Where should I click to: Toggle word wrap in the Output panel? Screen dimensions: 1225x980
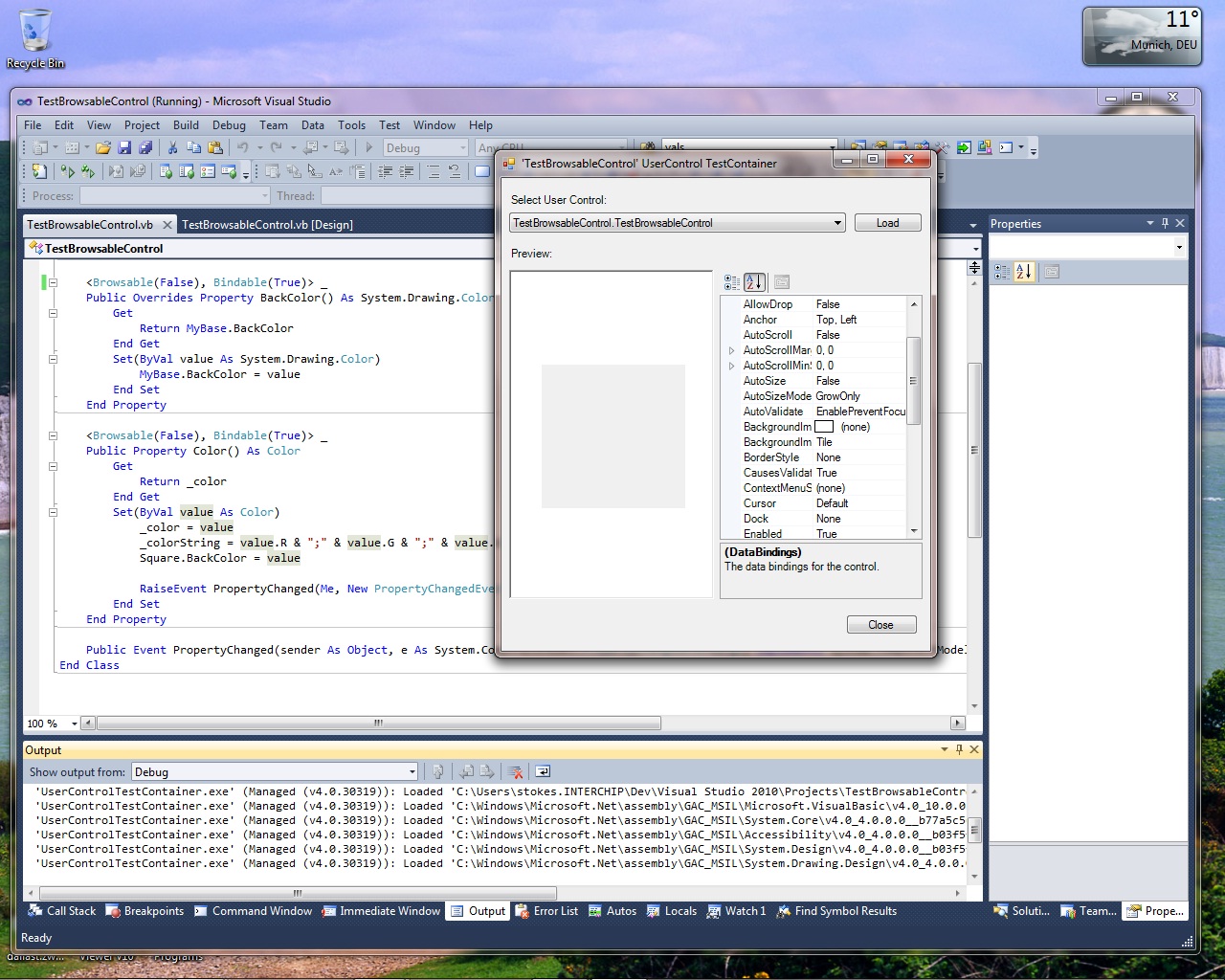click(543, 771)
